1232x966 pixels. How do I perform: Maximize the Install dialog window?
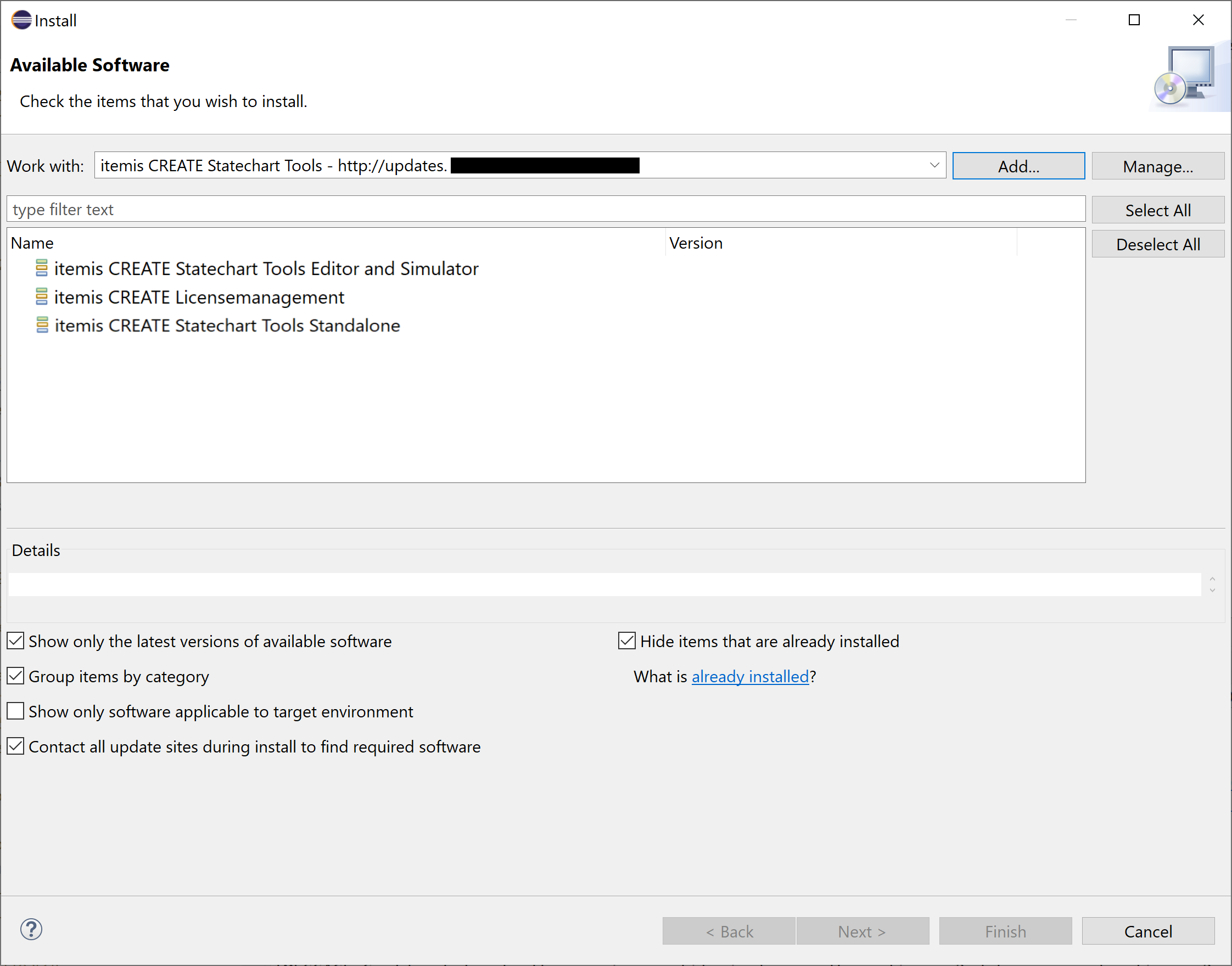point(1134,20)
